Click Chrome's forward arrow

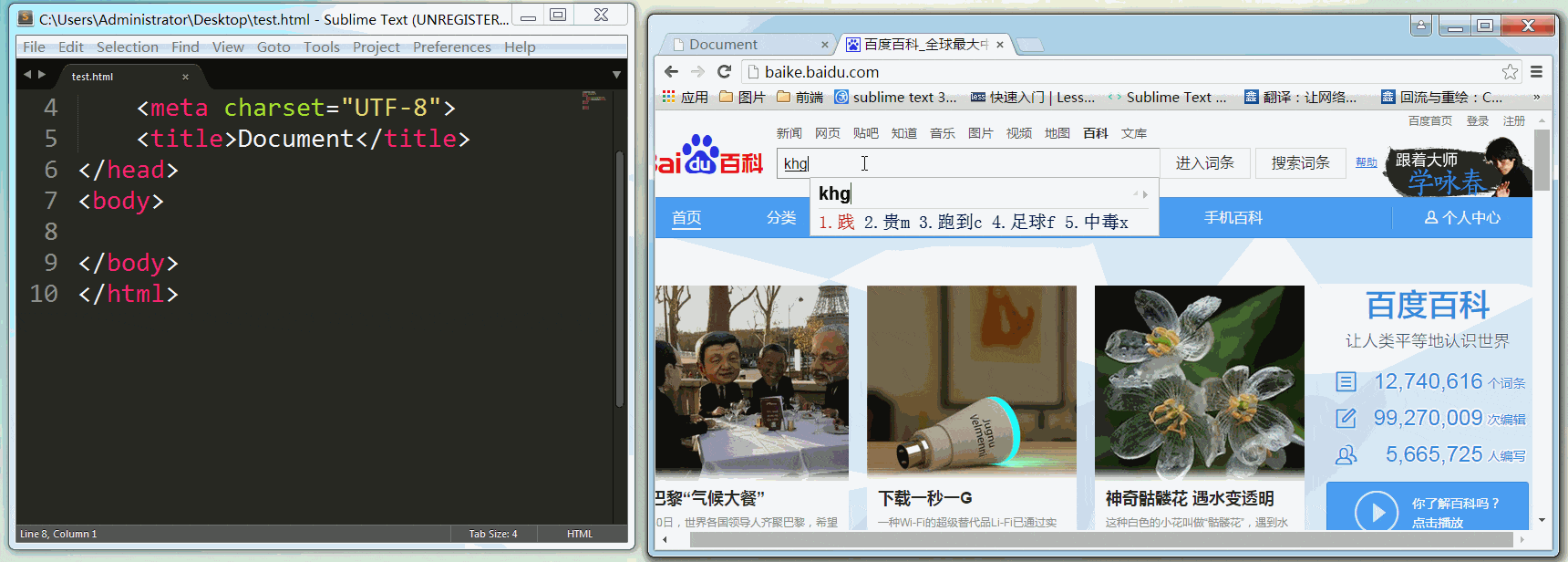tap(697, 71)
